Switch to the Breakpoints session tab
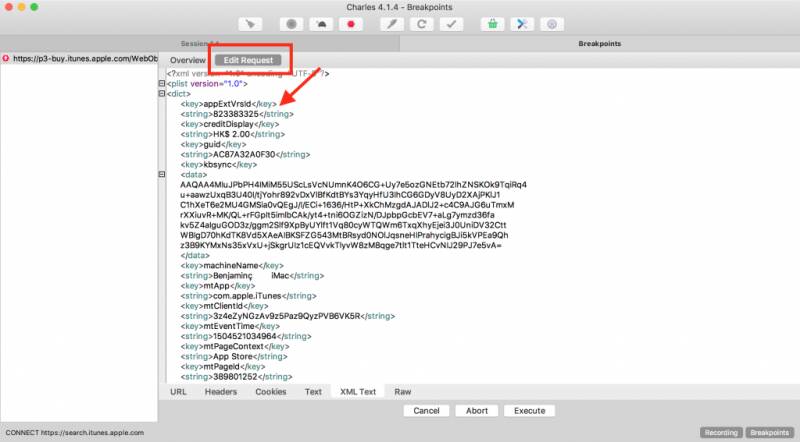 599,44
